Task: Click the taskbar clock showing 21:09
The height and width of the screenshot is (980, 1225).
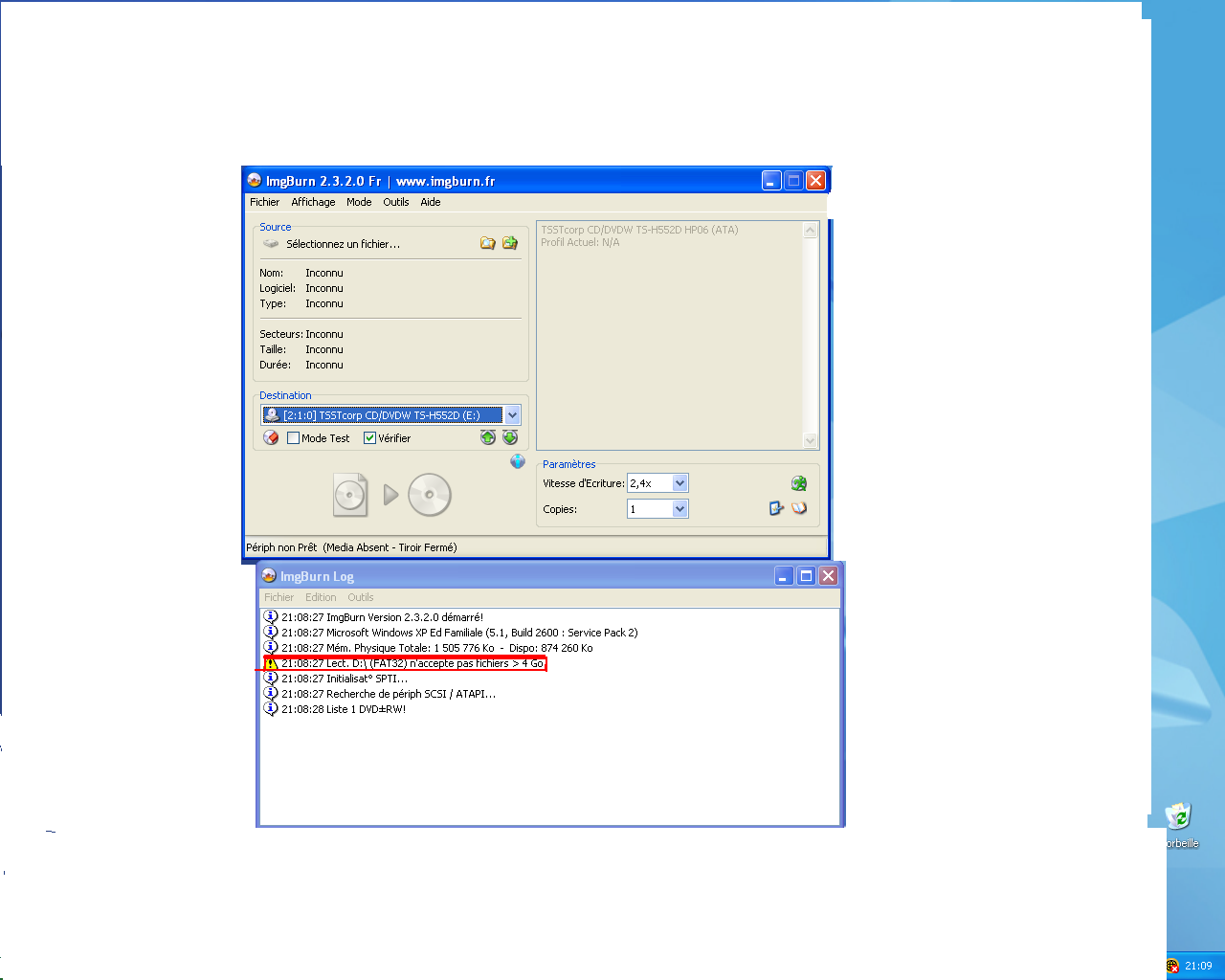Action: 1198,966
